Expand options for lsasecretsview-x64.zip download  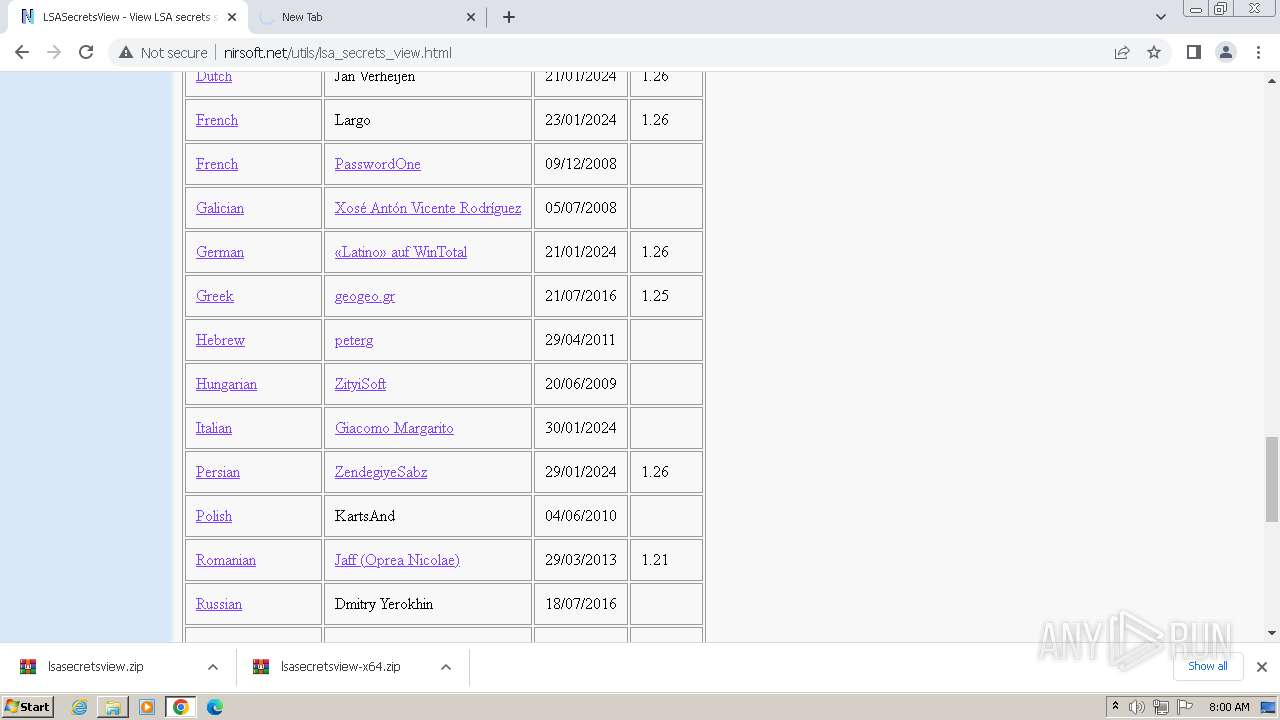(446, 667)
